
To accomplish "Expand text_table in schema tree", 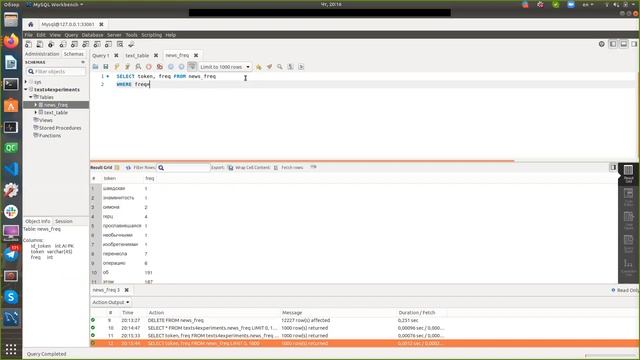I will pos(36,112).
